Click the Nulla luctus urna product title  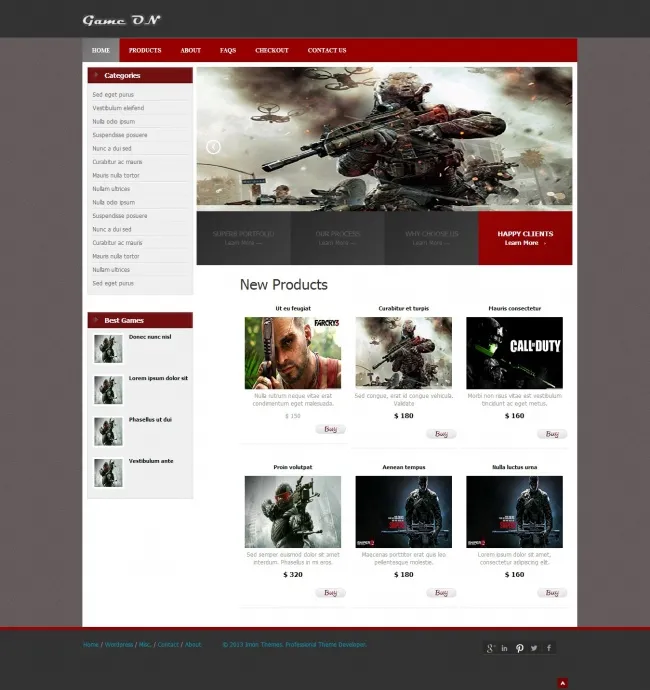(x=514, y=467)
